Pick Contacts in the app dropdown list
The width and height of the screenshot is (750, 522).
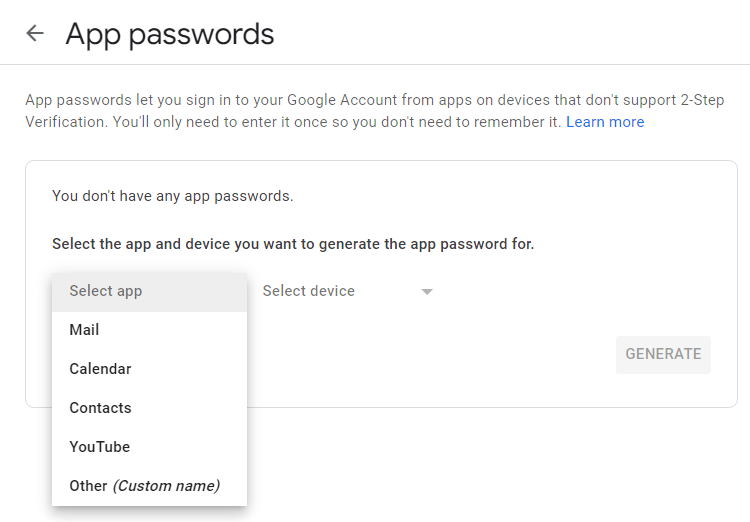click(149, 408)
